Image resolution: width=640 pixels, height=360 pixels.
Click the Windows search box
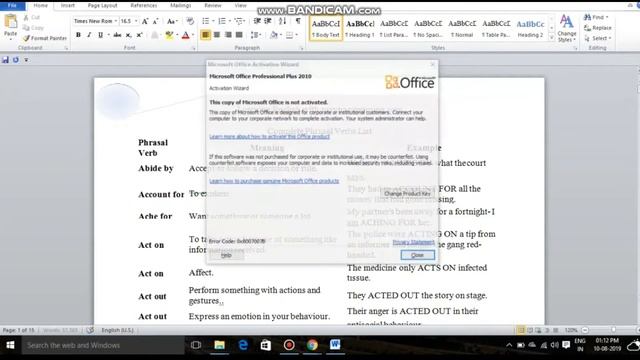(x=102, y=345)
